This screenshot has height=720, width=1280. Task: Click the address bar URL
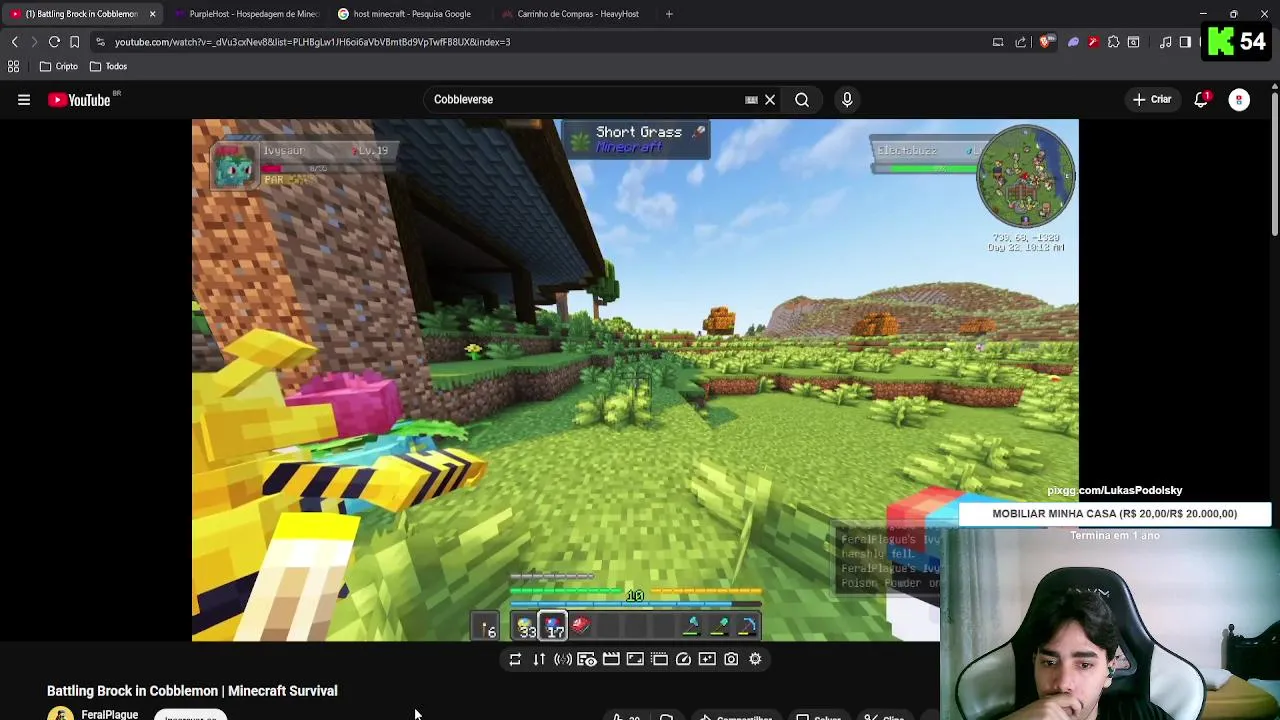(x=312, y=42)
